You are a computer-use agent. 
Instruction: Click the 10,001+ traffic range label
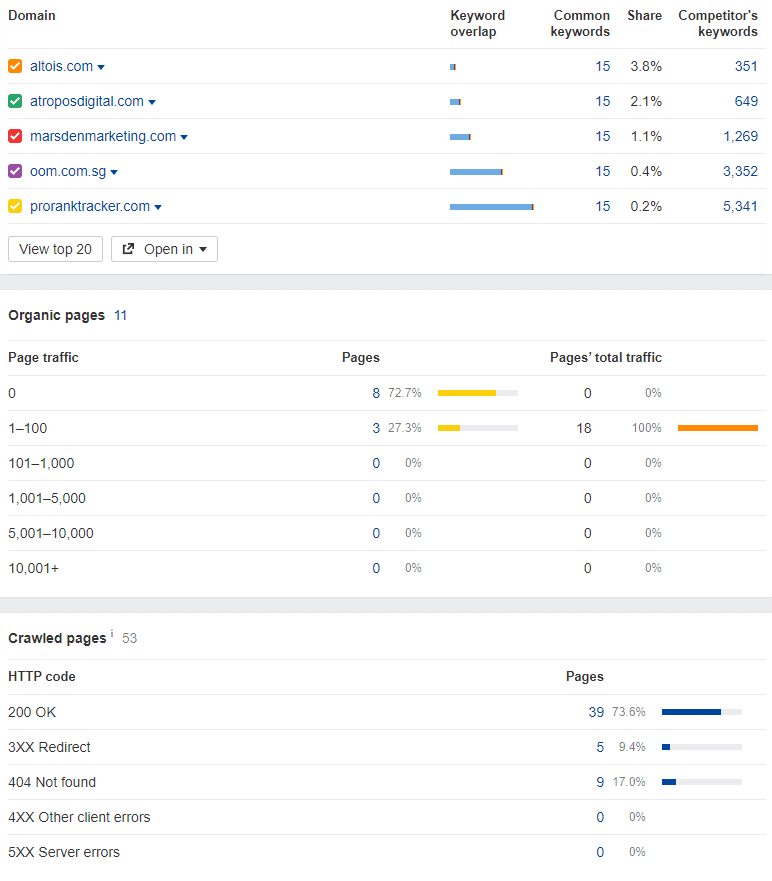click(34, 568)
